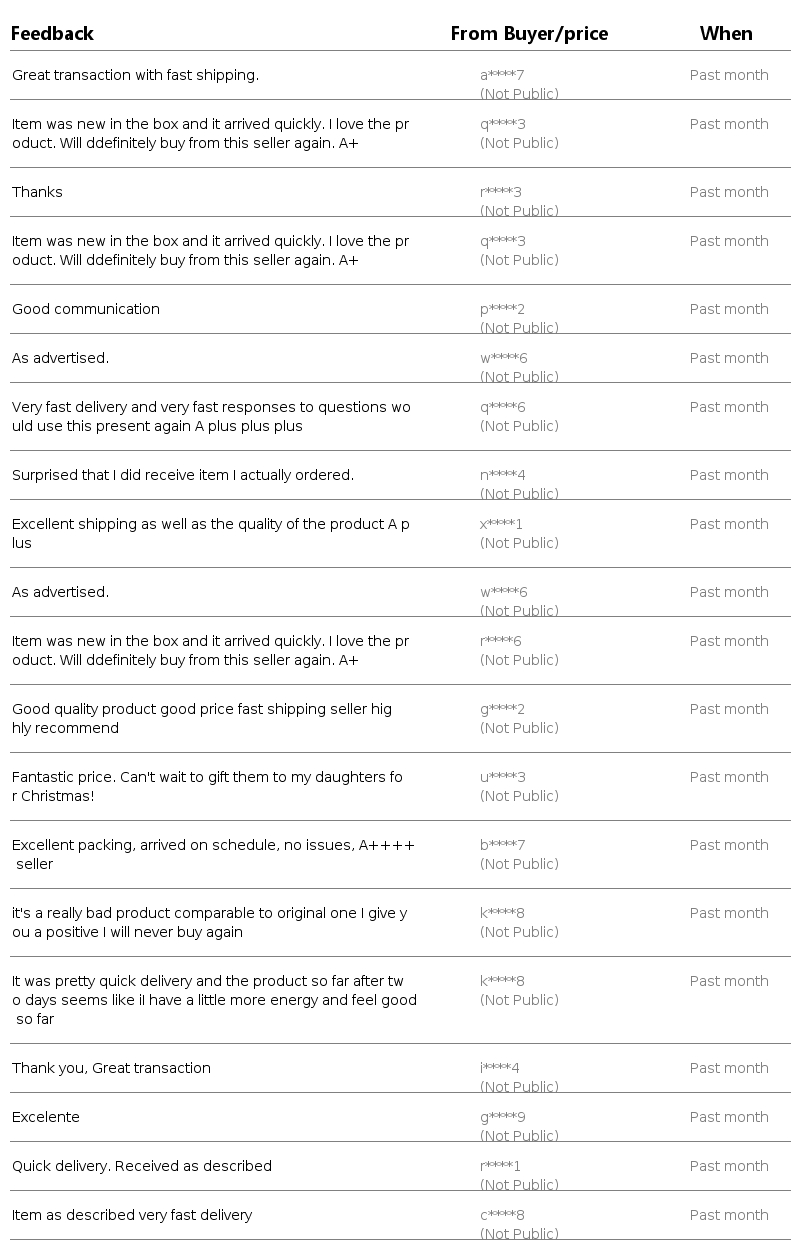
Task: Click on buyer x****1's name
Action: coord(501,524)
